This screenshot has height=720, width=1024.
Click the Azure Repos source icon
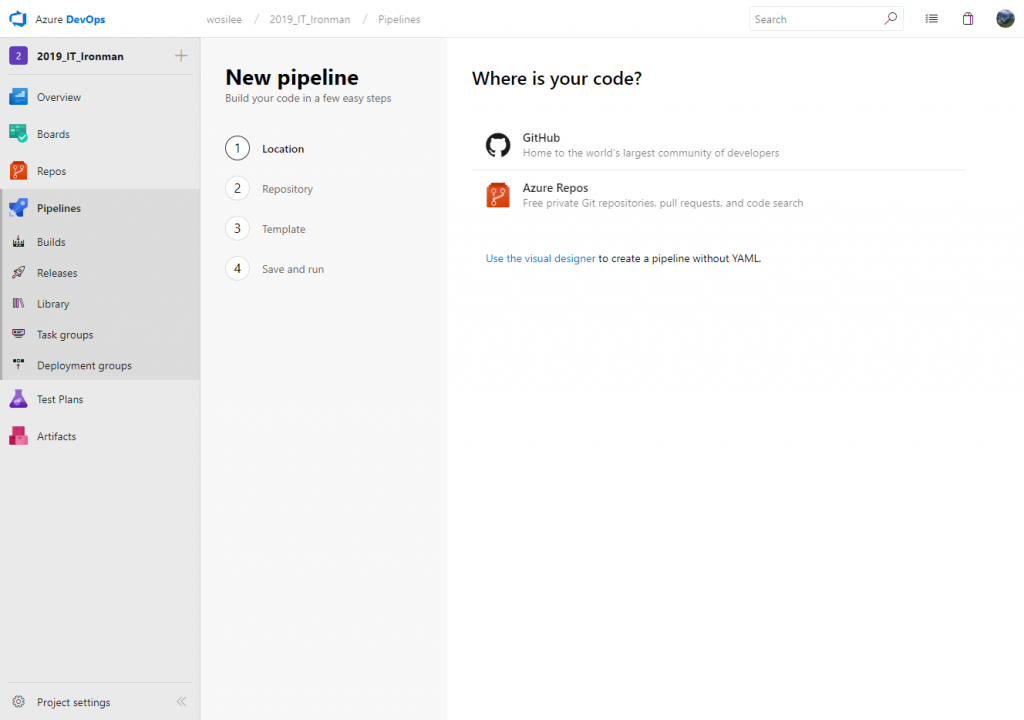(498, 195)
